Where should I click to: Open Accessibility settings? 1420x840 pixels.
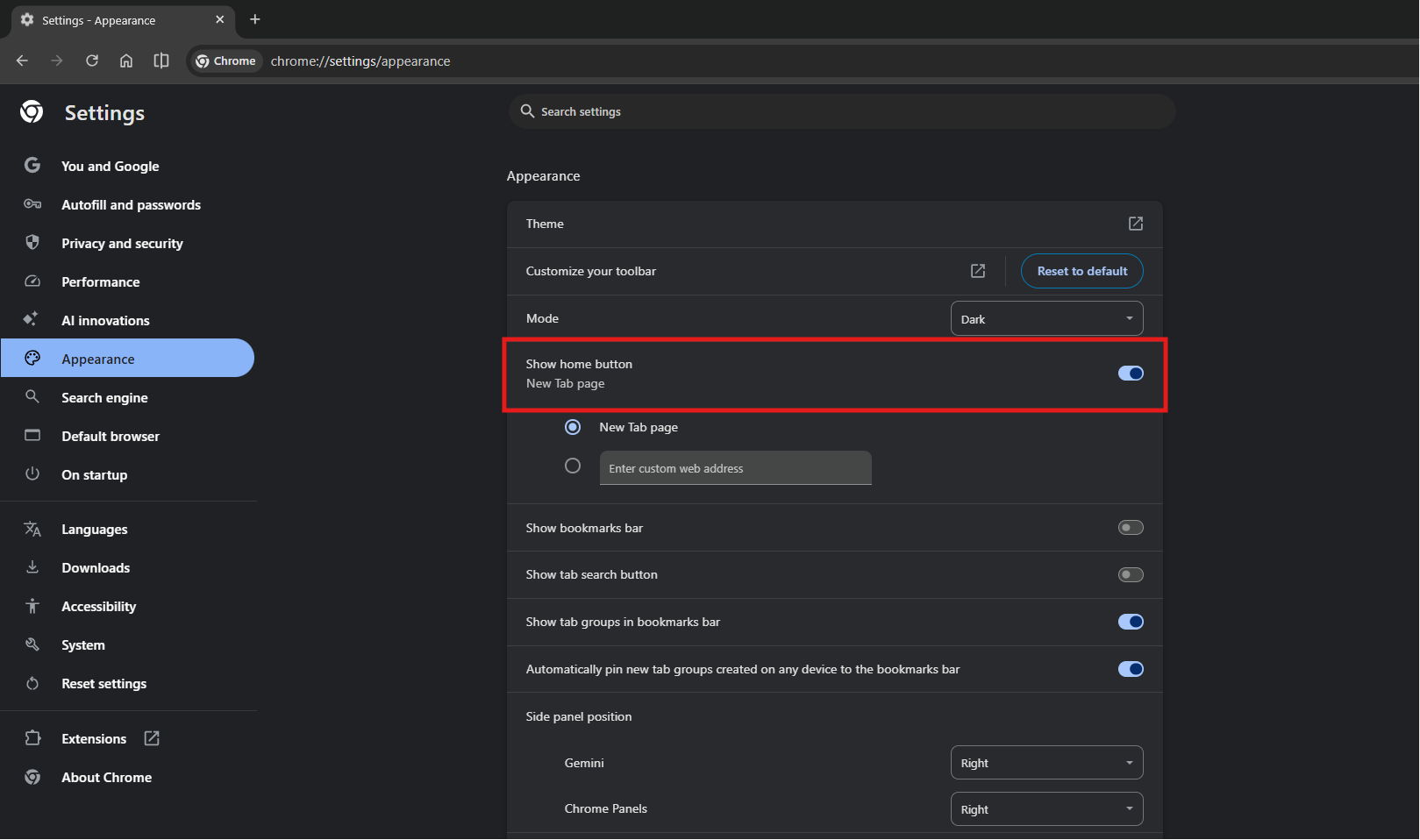click(x=99, y=607)
